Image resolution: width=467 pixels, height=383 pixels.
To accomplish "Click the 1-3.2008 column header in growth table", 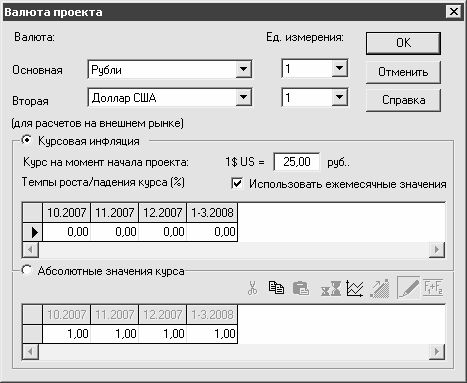I will pos(212,212).
